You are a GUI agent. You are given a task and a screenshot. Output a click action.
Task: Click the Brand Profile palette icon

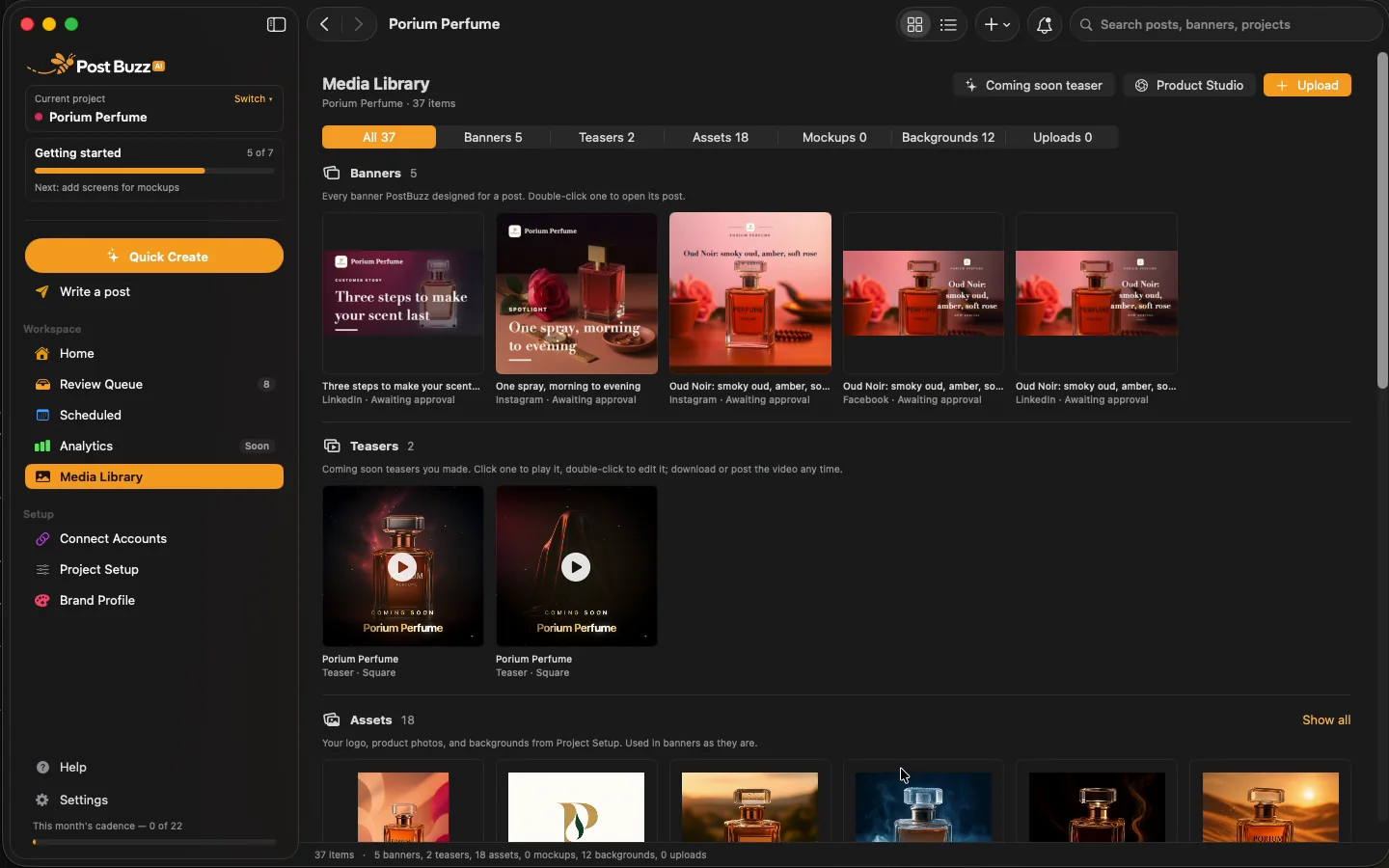click(x=42, y=601)
